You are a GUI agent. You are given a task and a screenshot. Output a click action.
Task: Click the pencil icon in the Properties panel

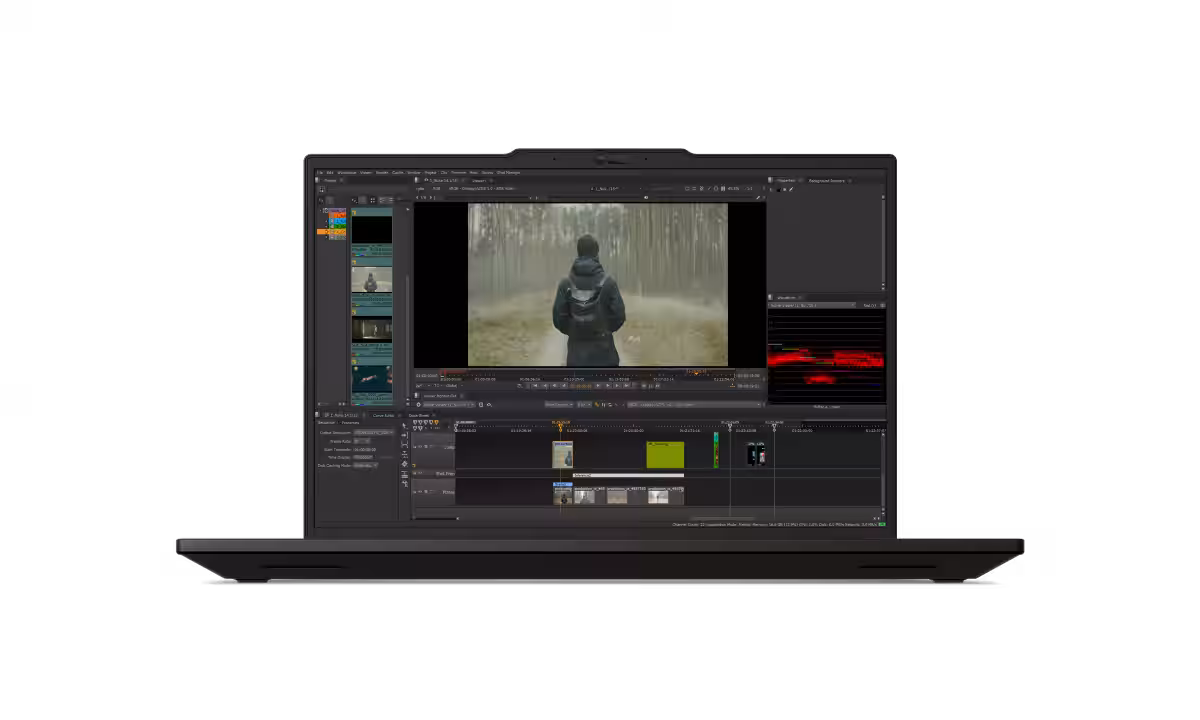click(791, 189)
